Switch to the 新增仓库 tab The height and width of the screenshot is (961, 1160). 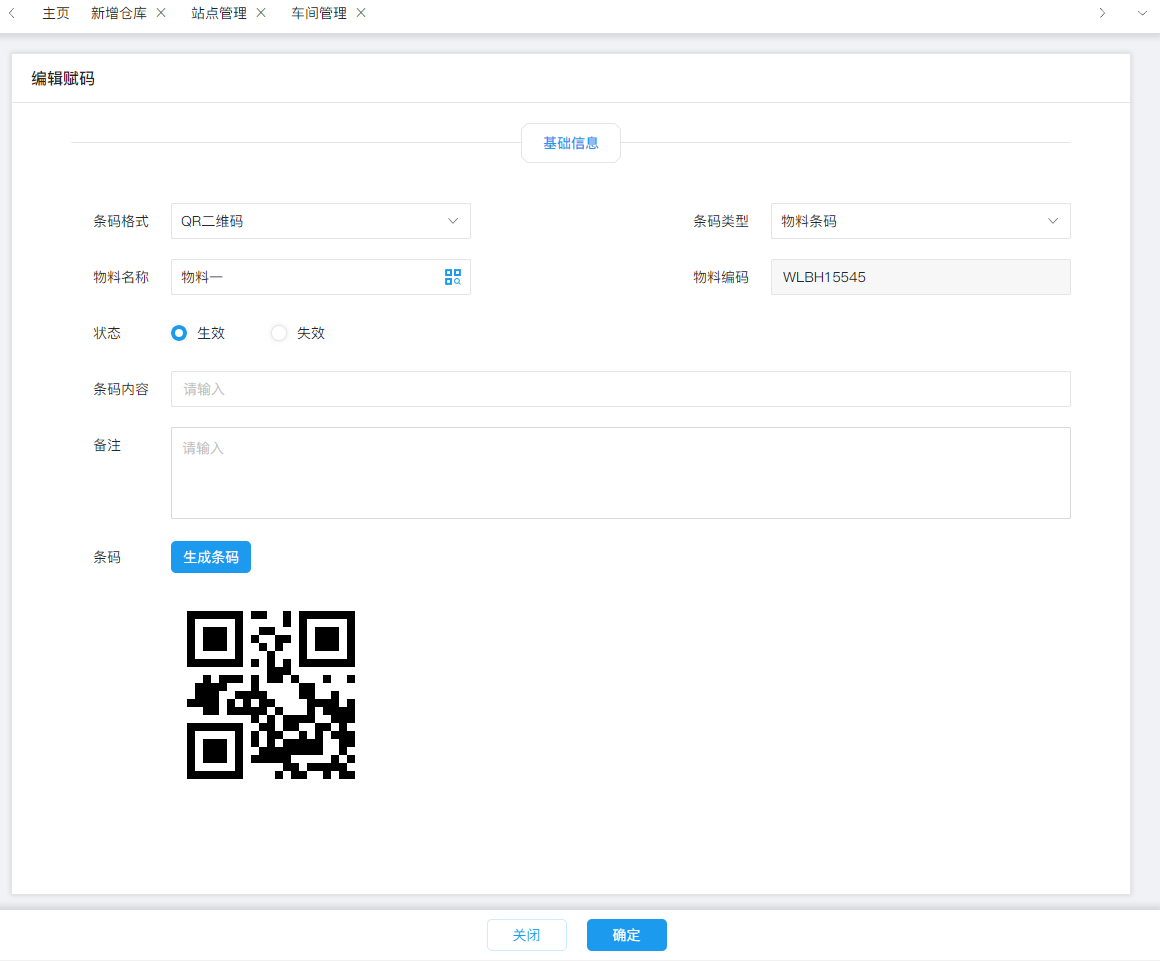coord(118,13)
